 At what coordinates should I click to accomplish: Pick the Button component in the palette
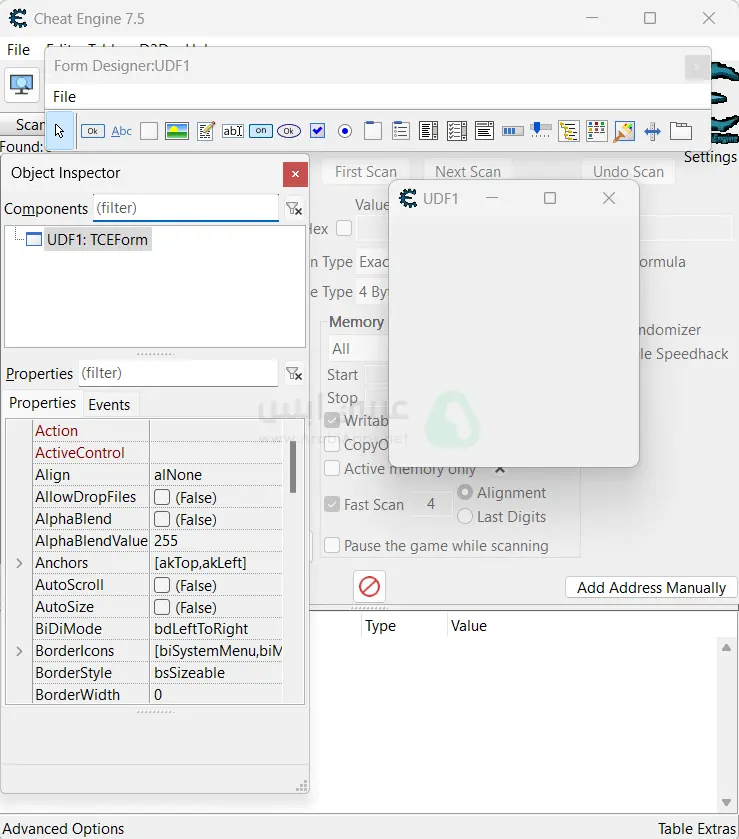click(93, 131)
